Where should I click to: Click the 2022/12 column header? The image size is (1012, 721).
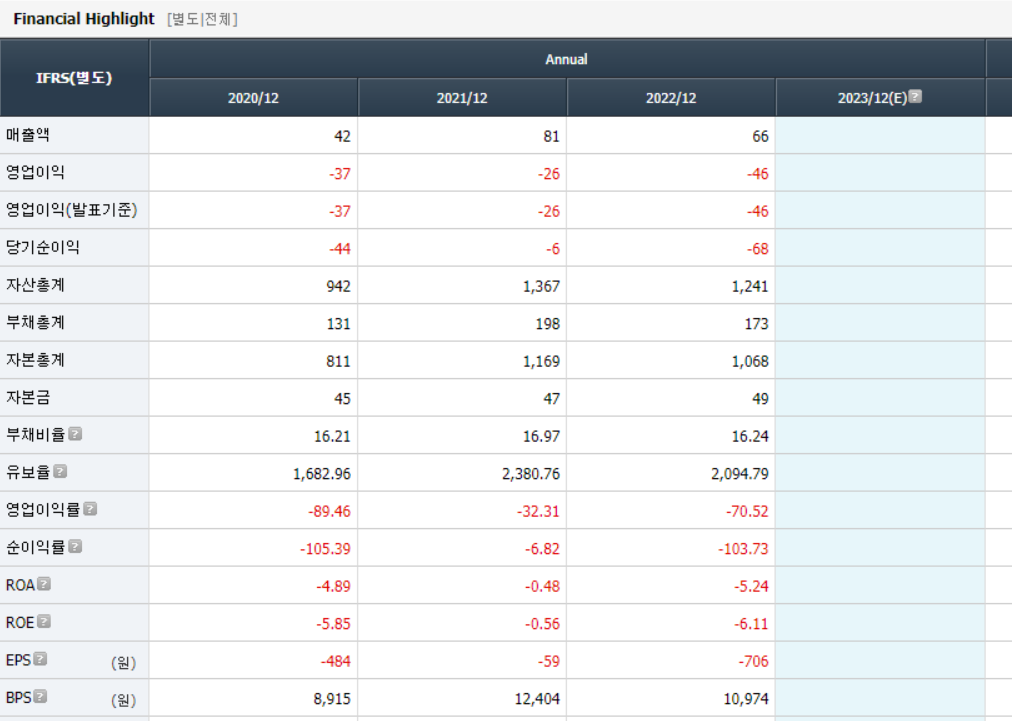click(x=671, y=98)
